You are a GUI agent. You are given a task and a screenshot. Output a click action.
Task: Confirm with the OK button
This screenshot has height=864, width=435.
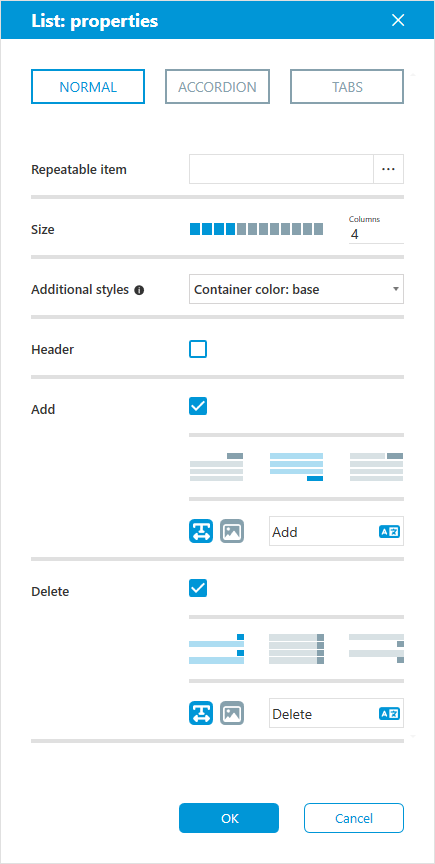pyautogui.click(x=229, y=818)
